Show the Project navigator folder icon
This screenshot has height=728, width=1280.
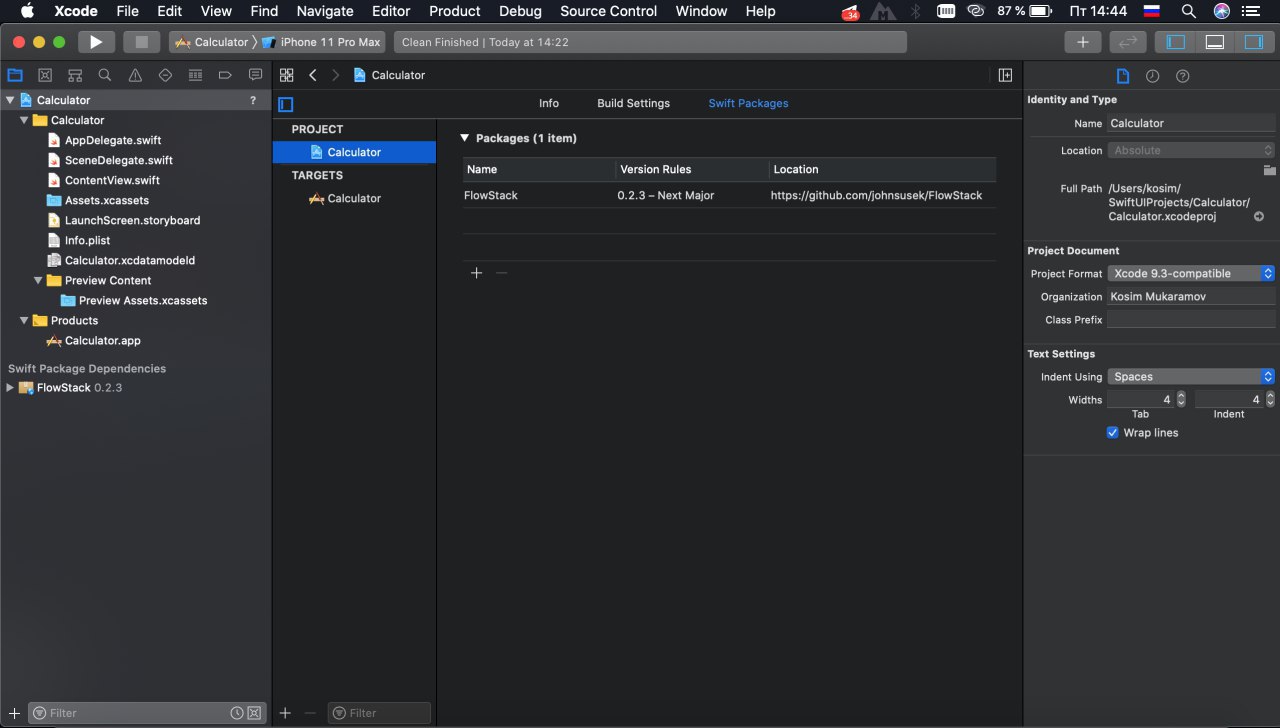pyautogui.click(x=15, y=75)
